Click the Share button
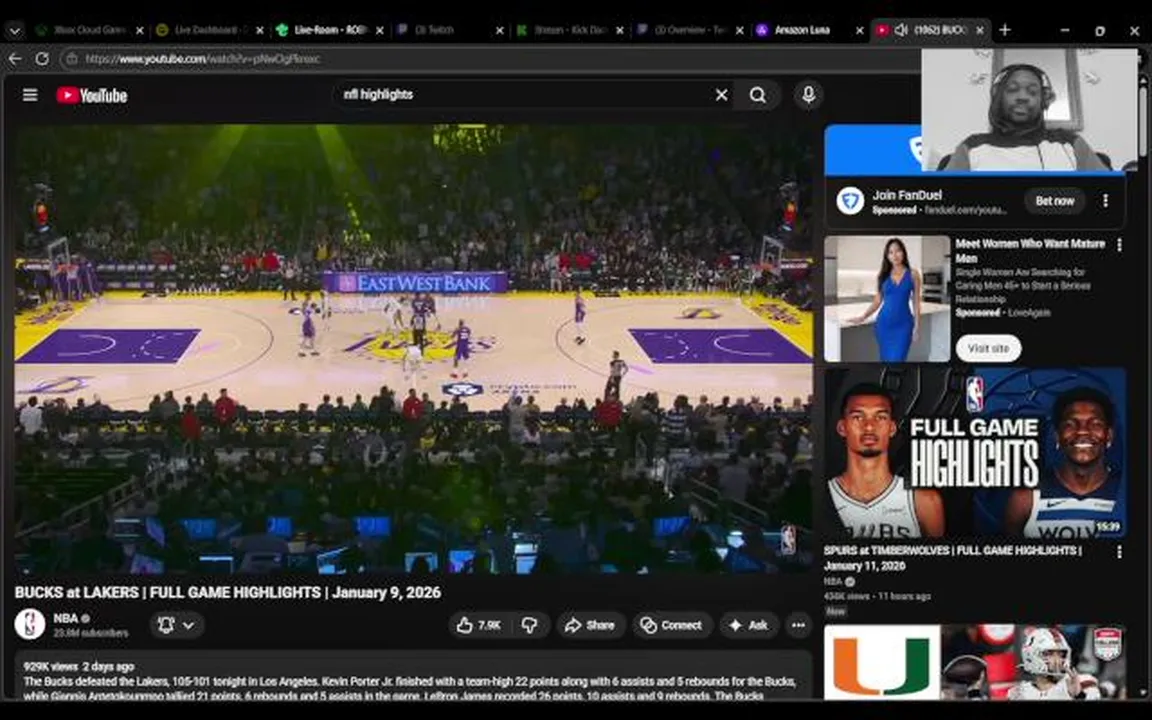The height and width of the screenshot is (720, 1152). (x=590, y=625)
